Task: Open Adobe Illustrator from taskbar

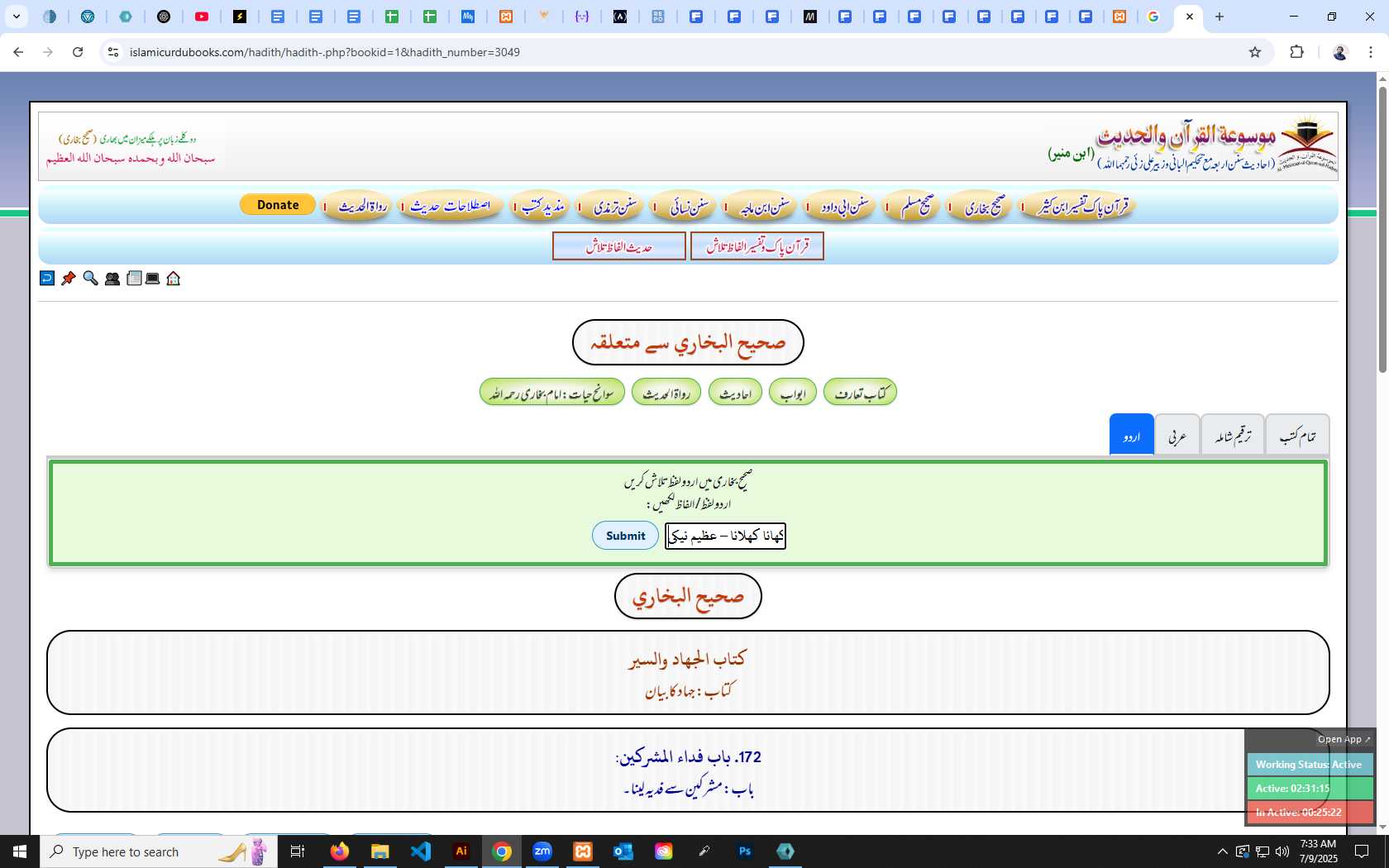Action: 461,851
